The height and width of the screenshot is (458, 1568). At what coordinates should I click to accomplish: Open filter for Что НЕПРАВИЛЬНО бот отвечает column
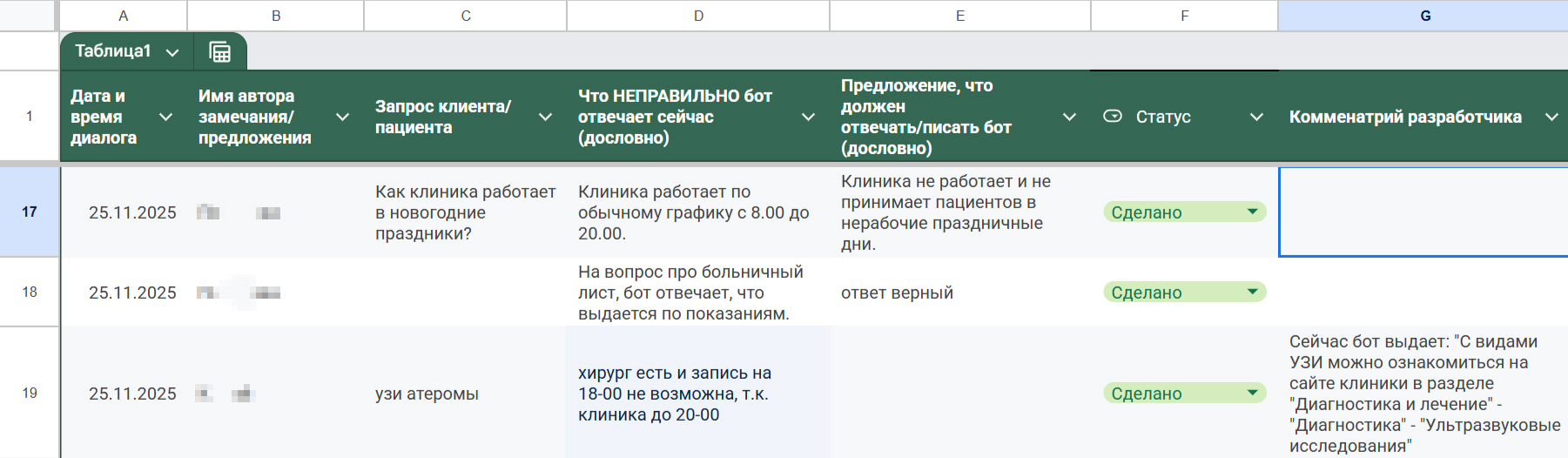[x=809, y=117]
